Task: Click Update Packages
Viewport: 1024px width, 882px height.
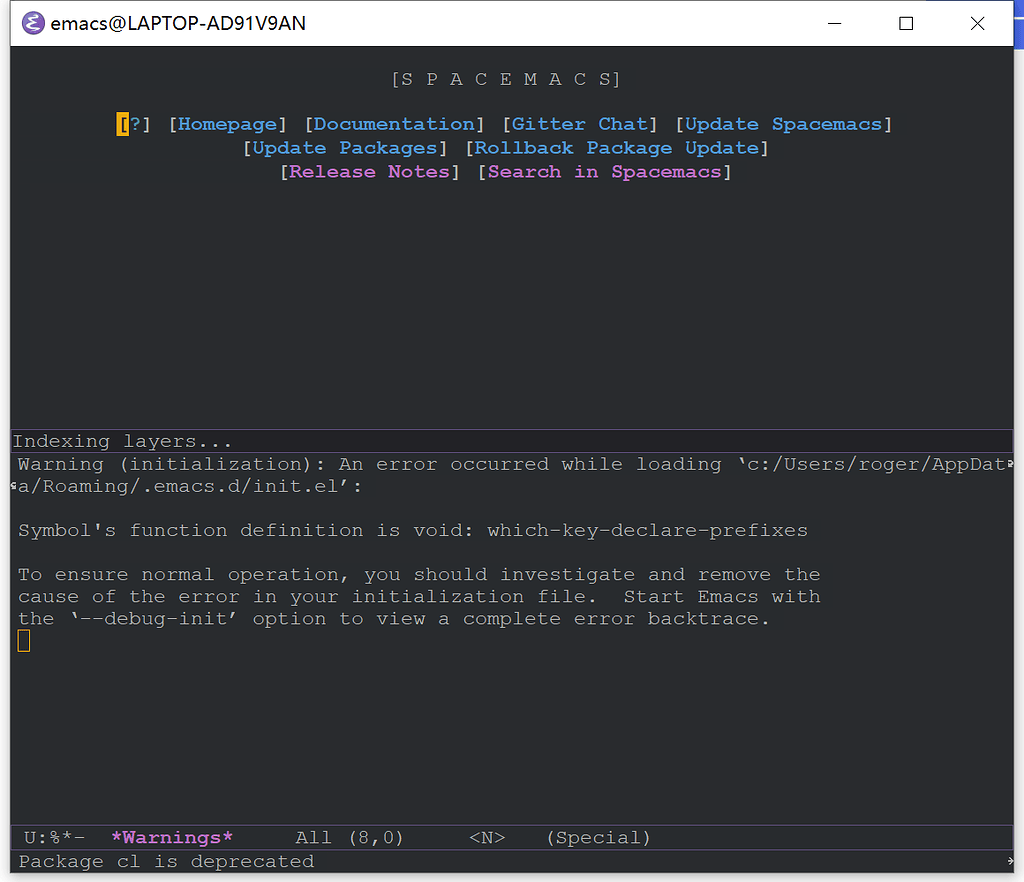Action: tap(345, 147)
